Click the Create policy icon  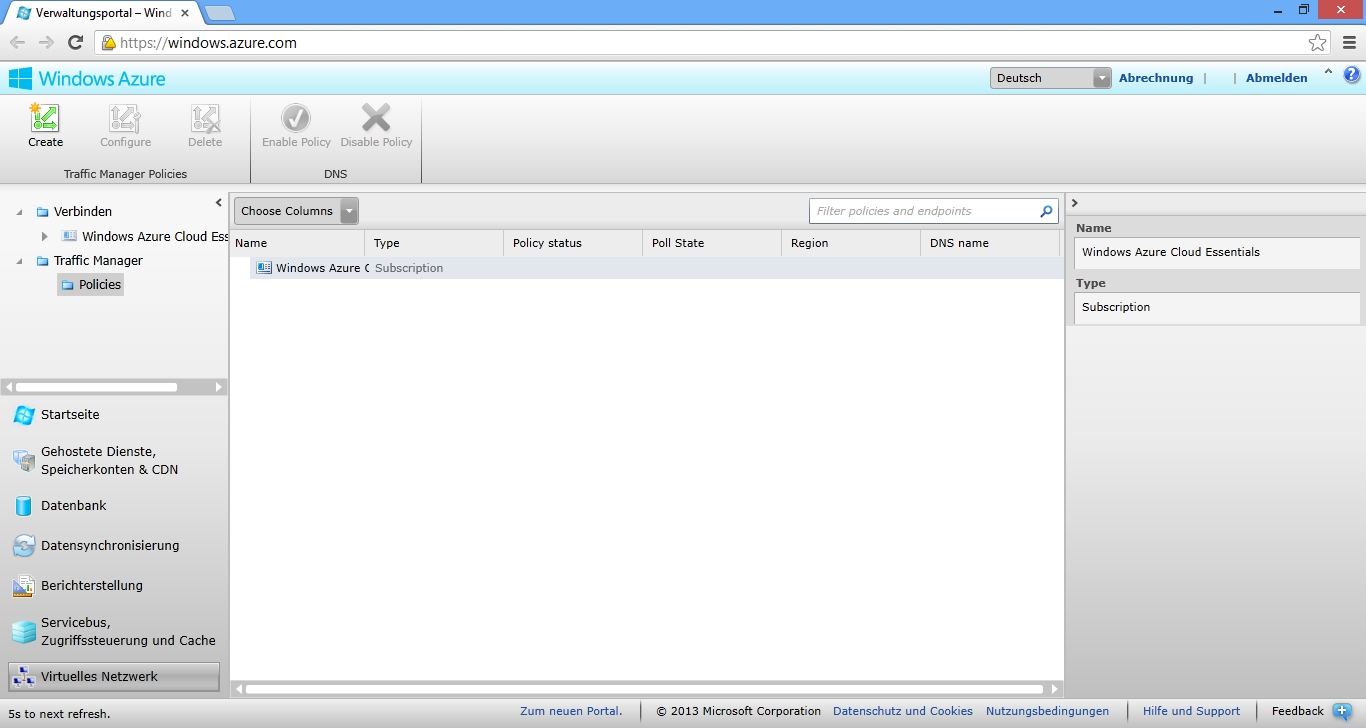tap(45, 119)
